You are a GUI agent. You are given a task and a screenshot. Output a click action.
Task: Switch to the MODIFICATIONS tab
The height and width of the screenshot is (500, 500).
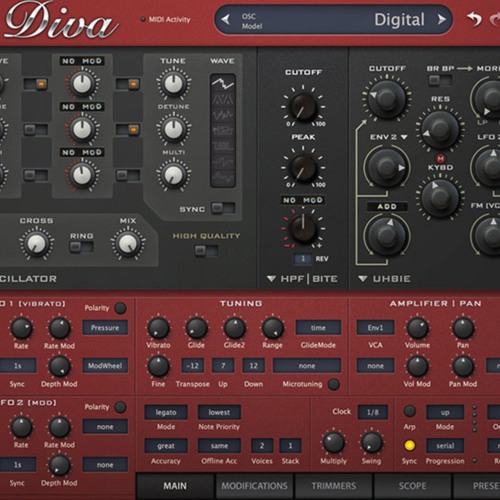254,486
